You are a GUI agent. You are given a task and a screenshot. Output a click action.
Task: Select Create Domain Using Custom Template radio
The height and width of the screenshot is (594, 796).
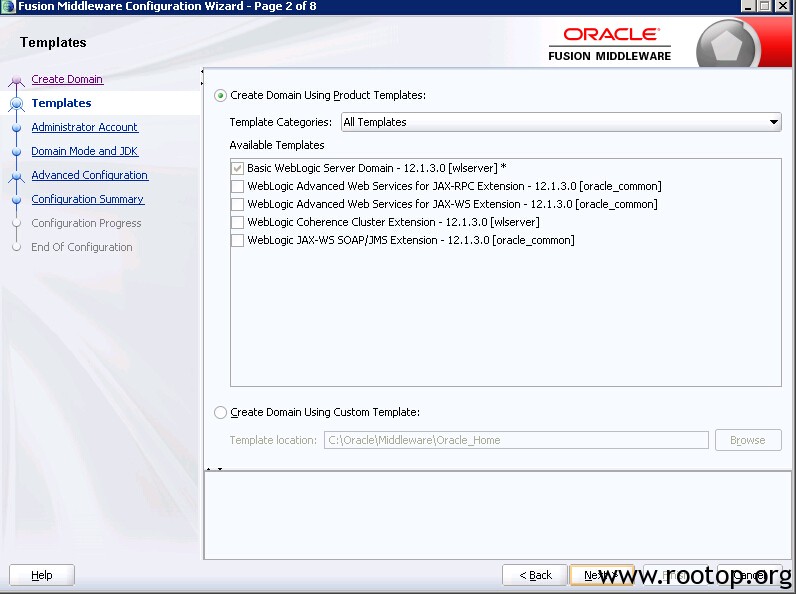tap(220, 412)
